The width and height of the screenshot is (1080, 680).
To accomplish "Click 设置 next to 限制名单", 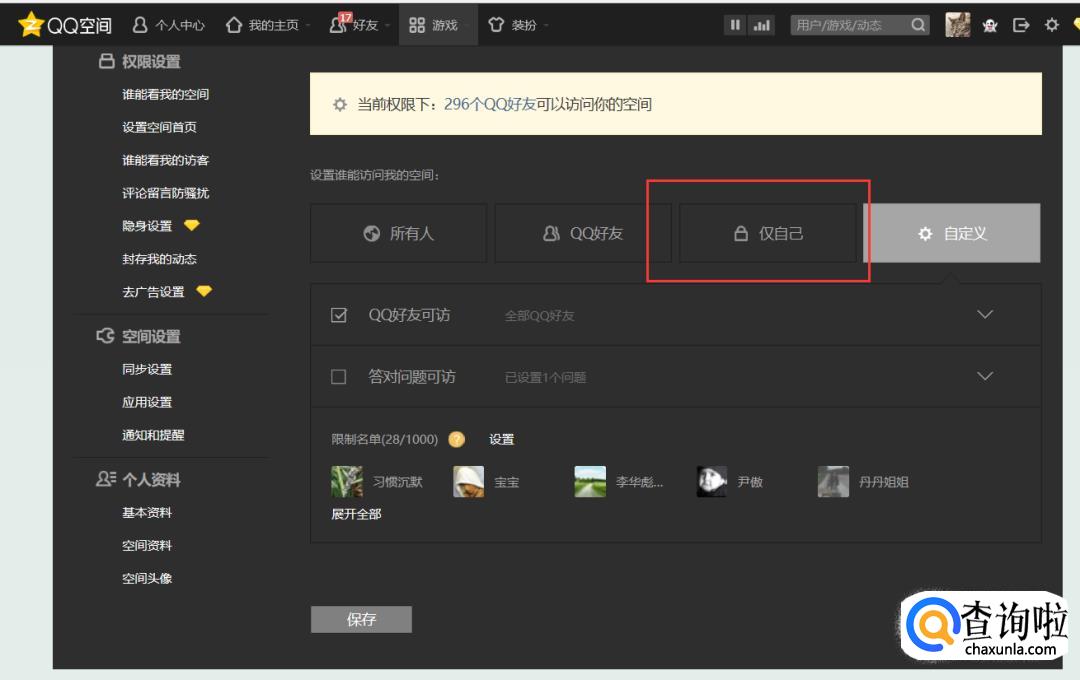I will (501, 440).
